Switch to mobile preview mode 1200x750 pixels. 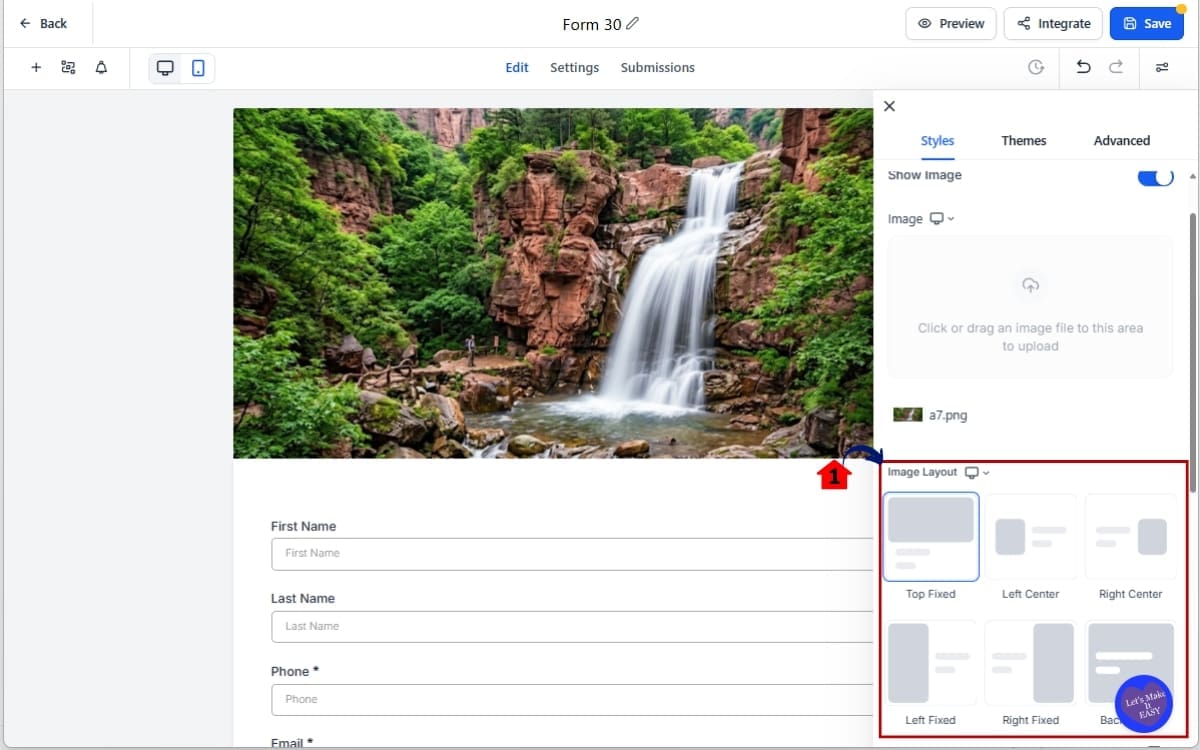tap(197, 67)
